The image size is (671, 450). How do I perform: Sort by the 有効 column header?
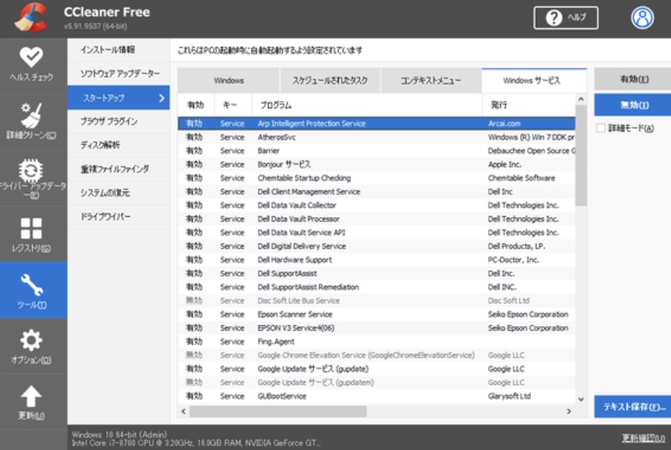pos(196,105)
